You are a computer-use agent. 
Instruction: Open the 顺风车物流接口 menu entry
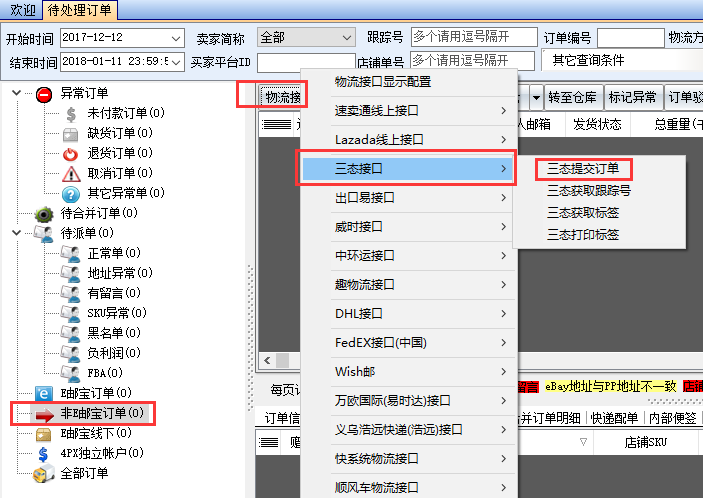point(408,487)
